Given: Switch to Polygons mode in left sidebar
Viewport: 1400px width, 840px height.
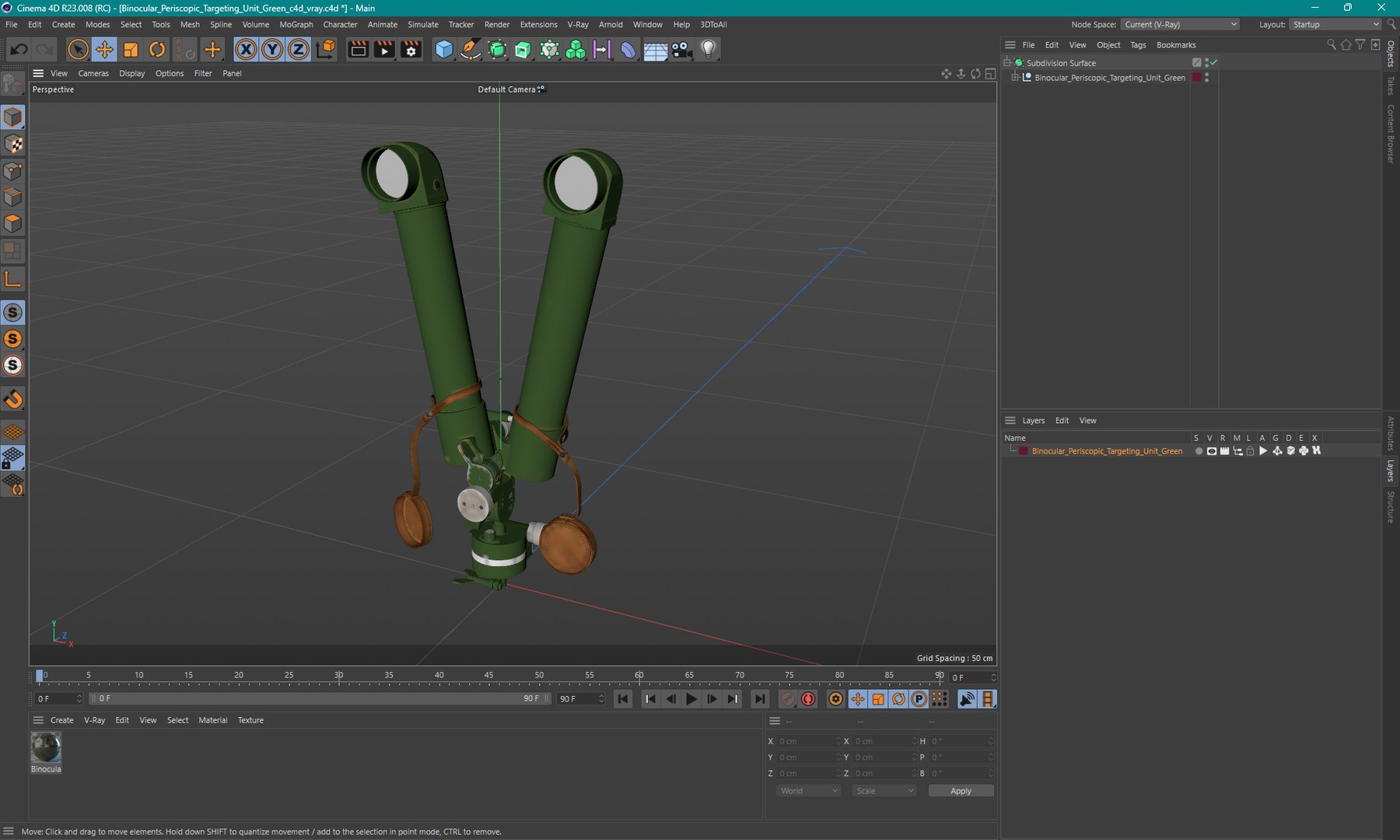Looking at the screenshot, I should 13,224.
